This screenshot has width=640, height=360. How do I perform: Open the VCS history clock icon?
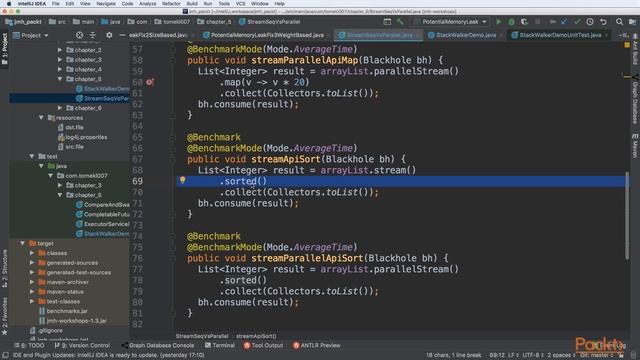point(590,22)
